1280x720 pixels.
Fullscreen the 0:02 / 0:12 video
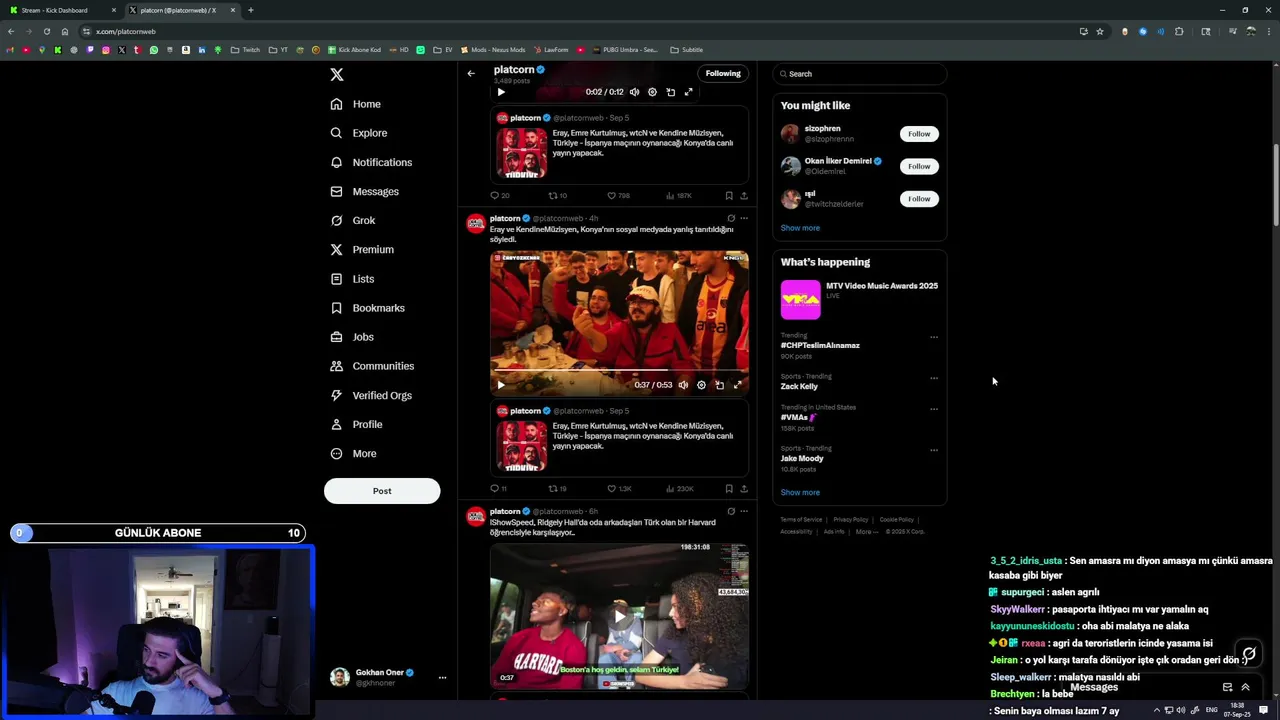[688, 92]
